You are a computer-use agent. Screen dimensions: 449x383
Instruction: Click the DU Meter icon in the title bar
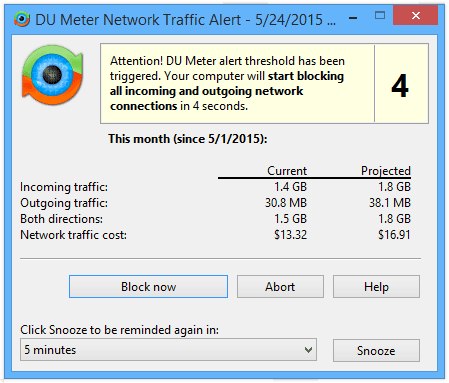tap(22, 19)
